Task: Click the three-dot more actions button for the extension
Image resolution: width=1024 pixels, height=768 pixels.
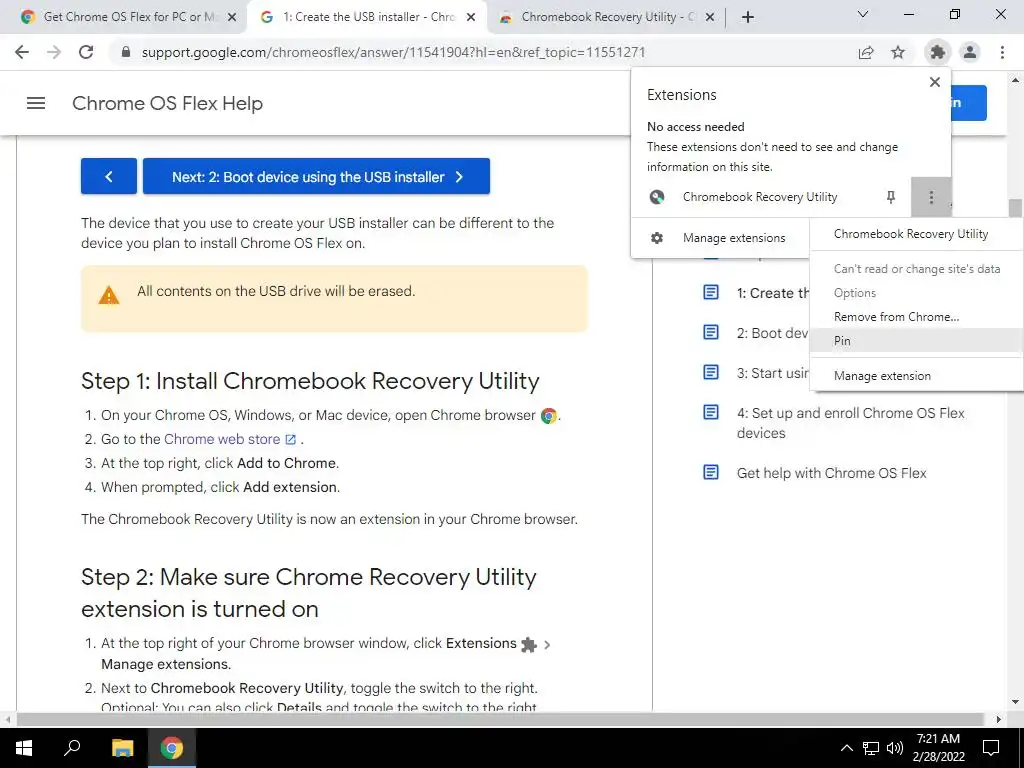Action: (931, 197)
